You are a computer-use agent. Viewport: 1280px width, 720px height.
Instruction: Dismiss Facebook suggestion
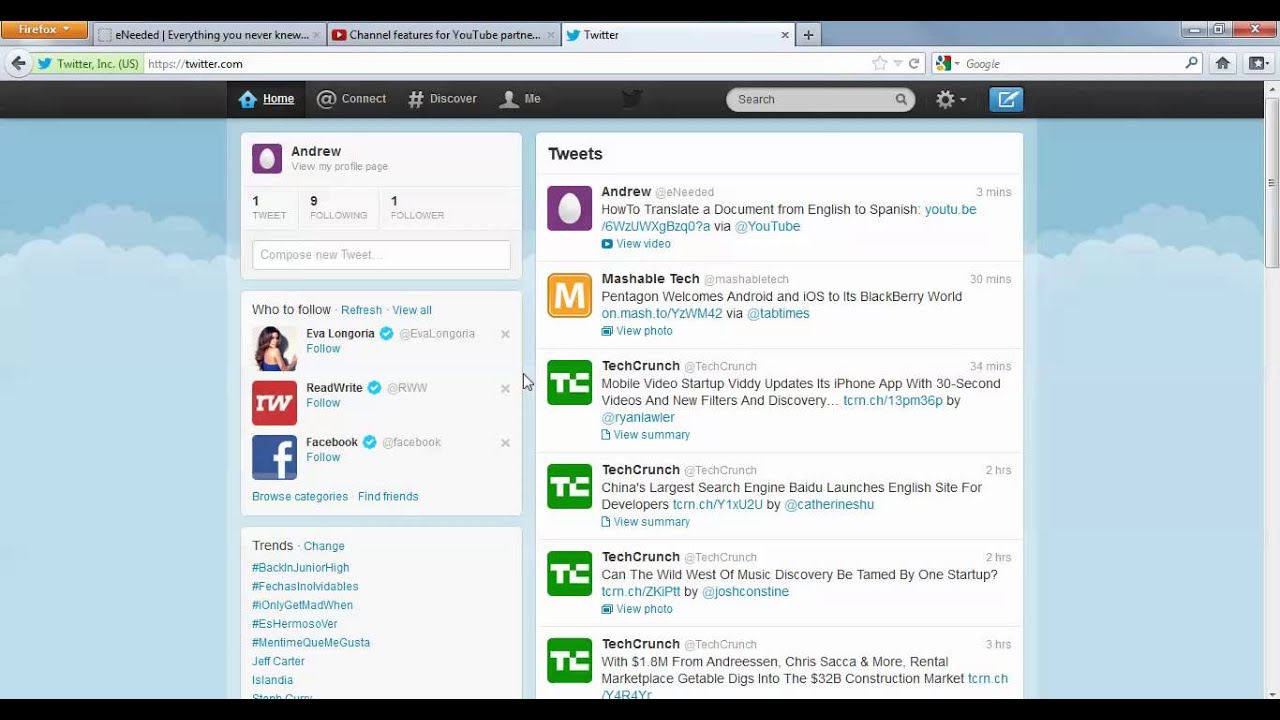coord(505,442)
